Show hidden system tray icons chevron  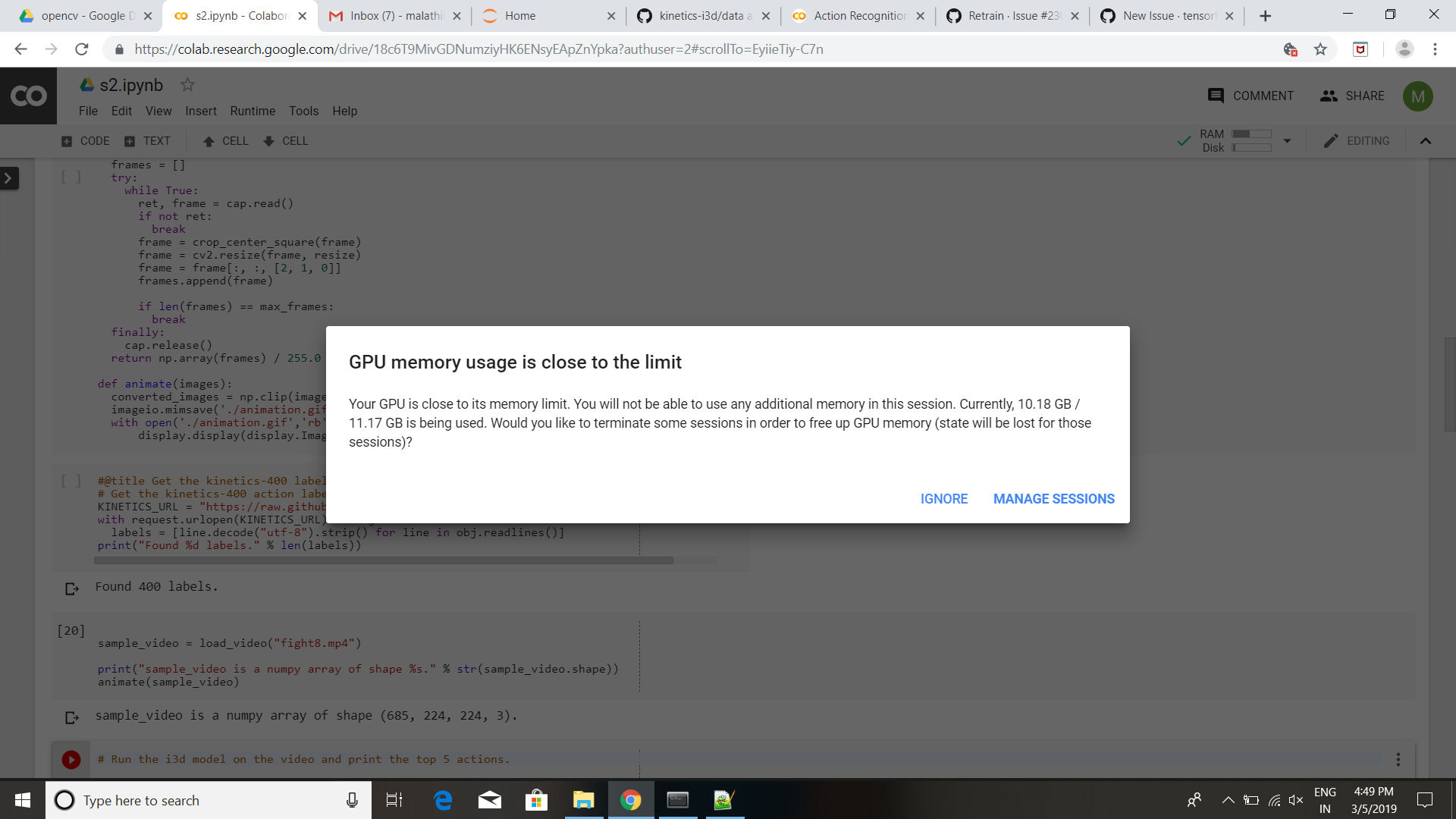[x=1228, y=800]
